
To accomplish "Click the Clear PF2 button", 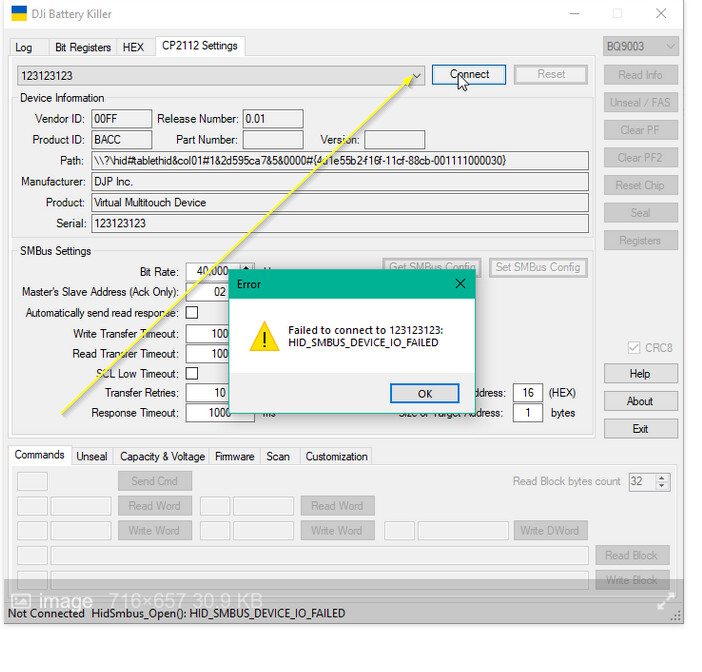I will pos(640,158).
